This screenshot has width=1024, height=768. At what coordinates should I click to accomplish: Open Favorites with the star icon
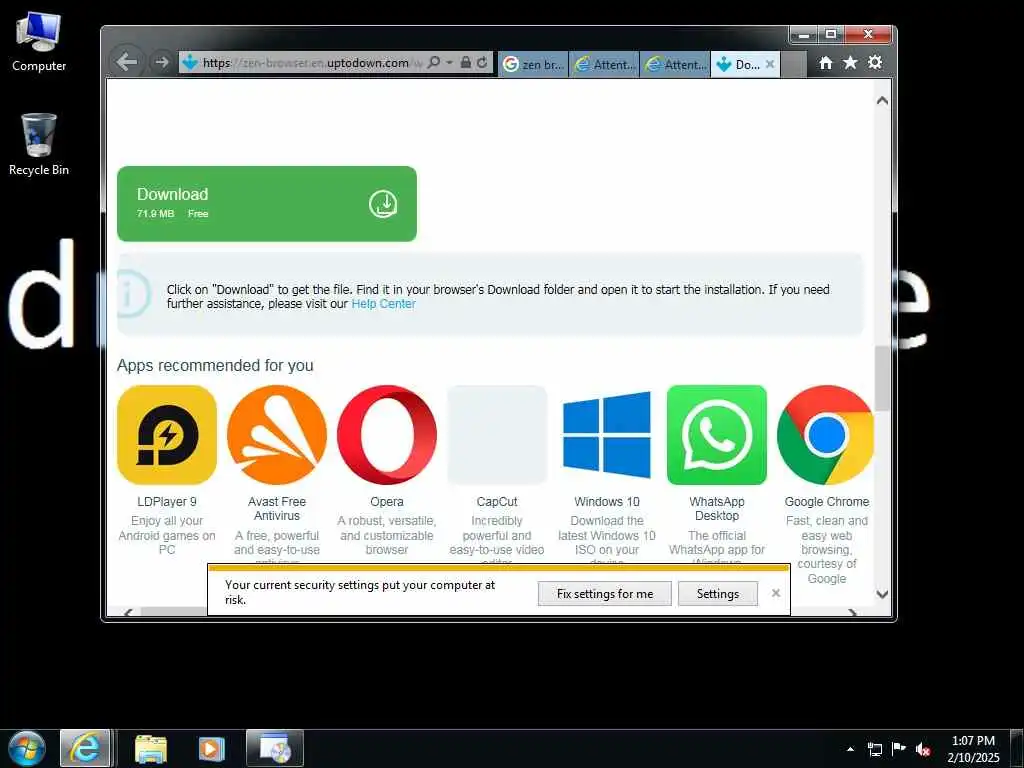click(850, 62)
